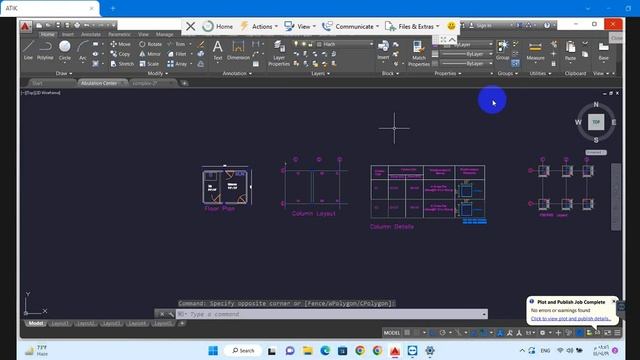
Task: Click the Paste tool
Action: [570, 51]
